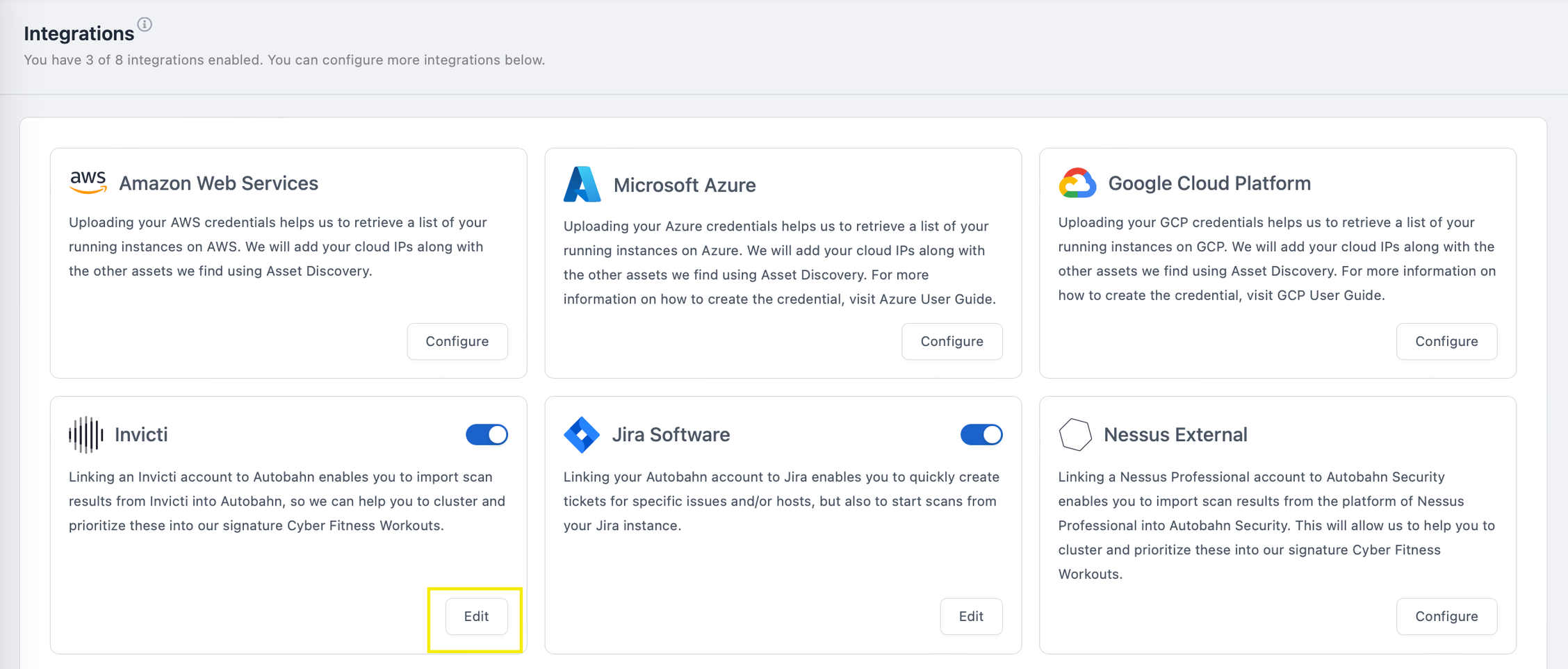1568x669 pixels.
Task: Edit the Jira Software integration
Action: pos(972,616)
